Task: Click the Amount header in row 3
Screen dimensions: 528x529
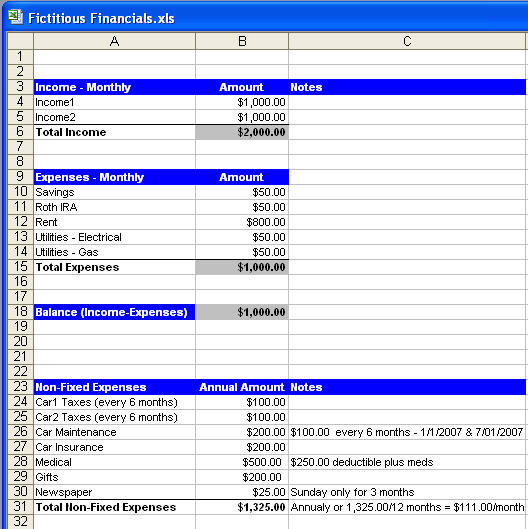Action: tap(242, 87)
